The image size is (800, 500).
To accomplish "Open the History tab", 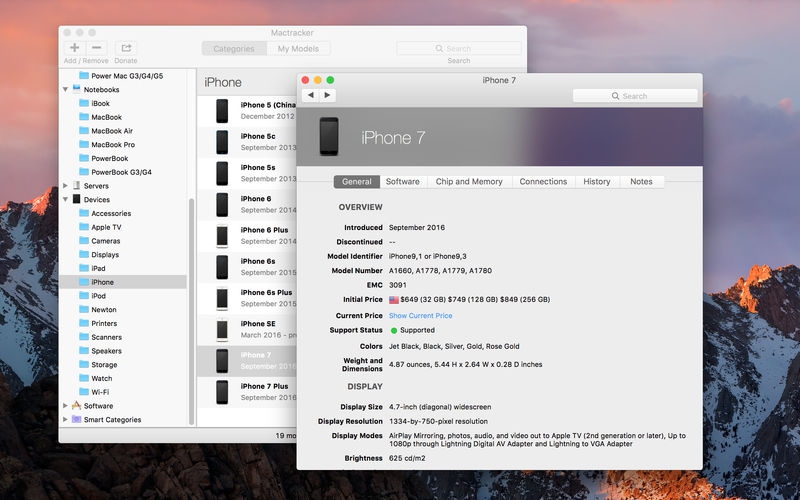I will pyautogui.click(x=597, y=182).
